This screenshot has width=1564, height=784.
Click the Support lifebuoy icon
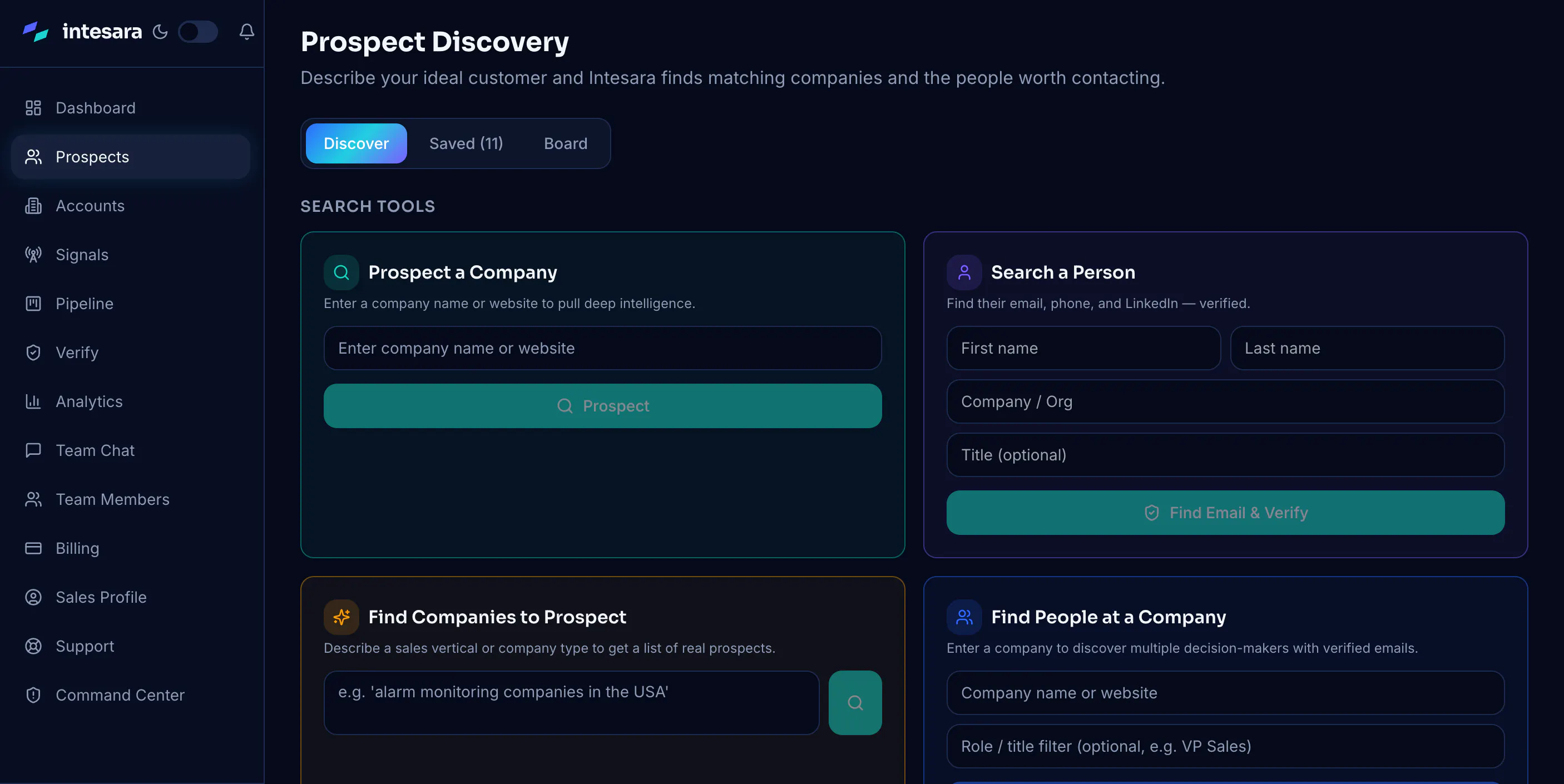tap(33, 646)
